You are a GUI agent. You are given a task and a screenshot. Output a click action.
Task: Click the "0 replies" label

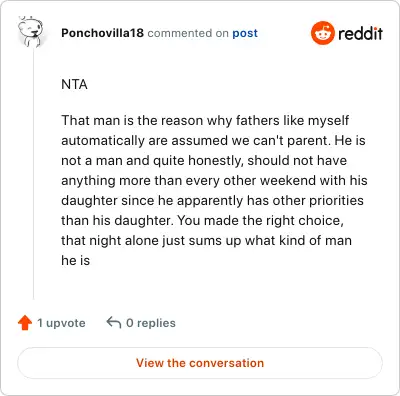151,323
